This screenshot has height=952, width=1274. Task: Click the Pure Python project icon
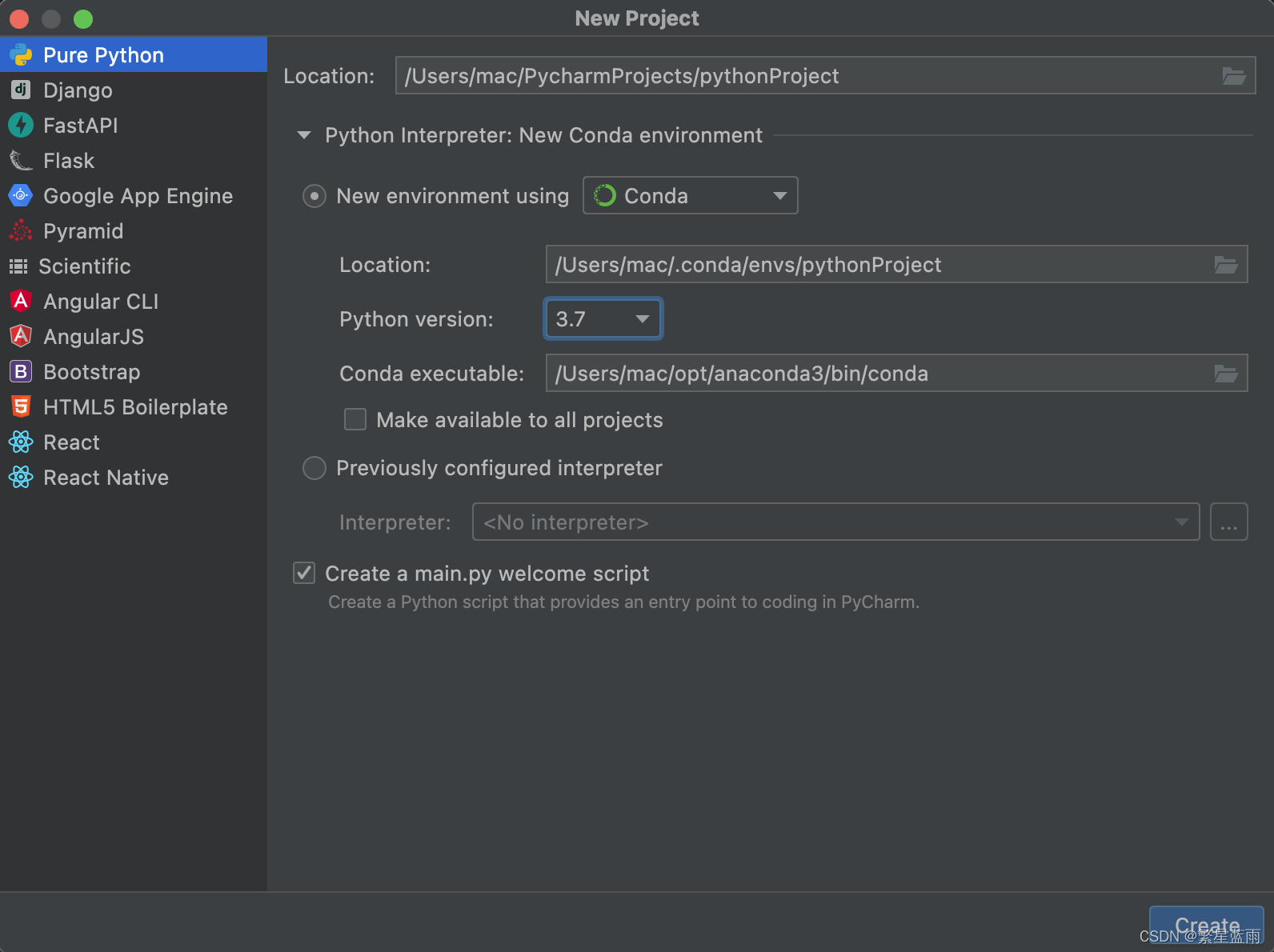[x=21, y=55]
